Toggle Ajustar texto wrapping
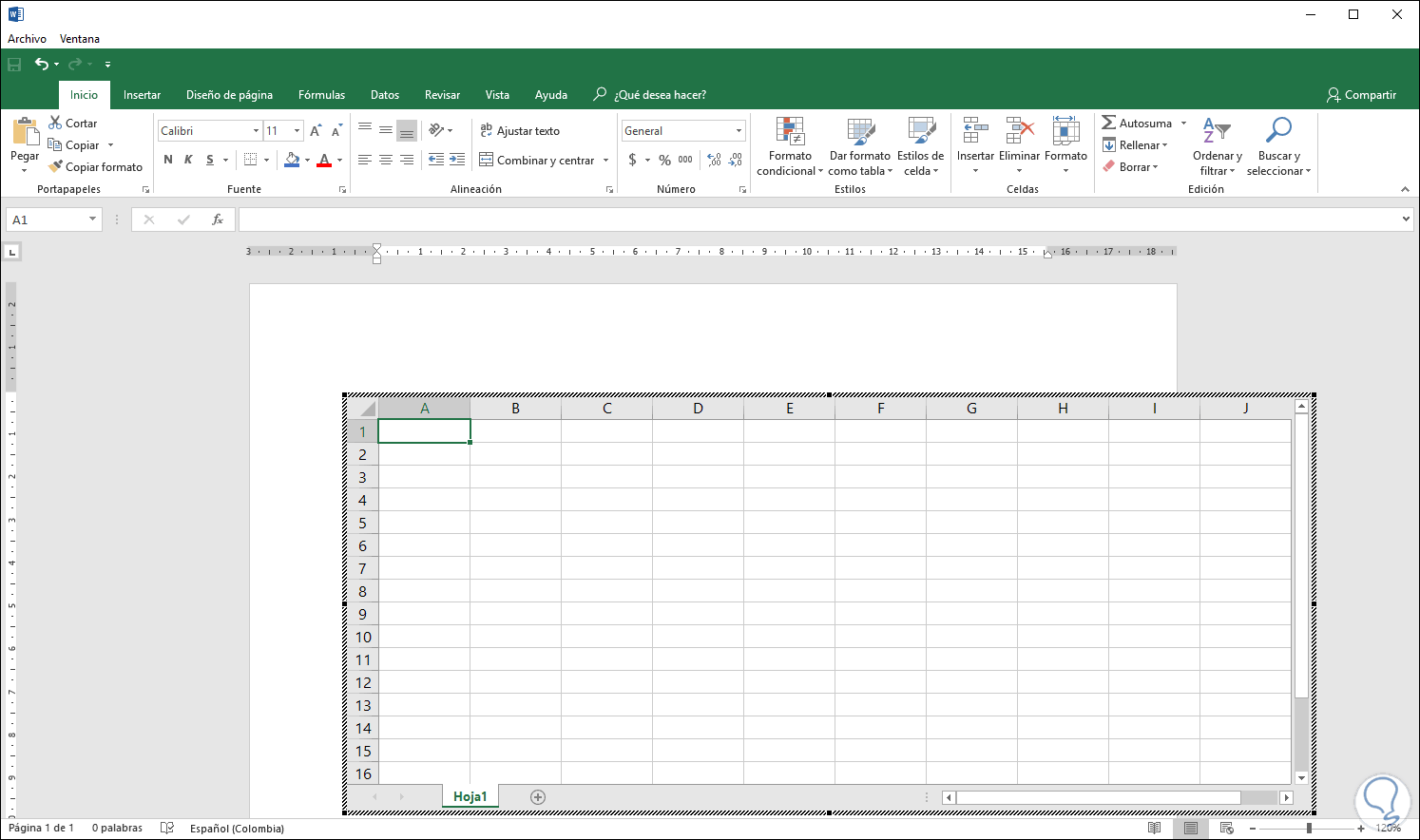This screenshot has height=840, width=1420. (x=520, y=131)
